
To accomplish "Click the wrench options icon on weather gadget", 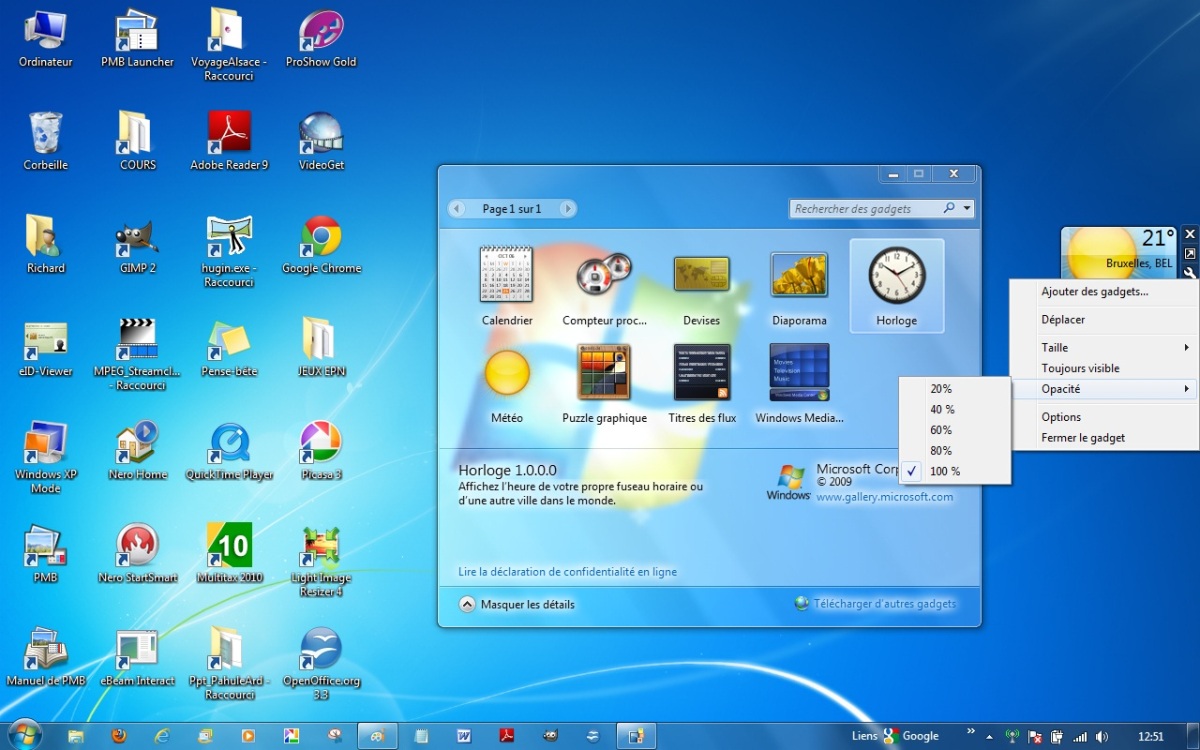I will point(1190,273).
